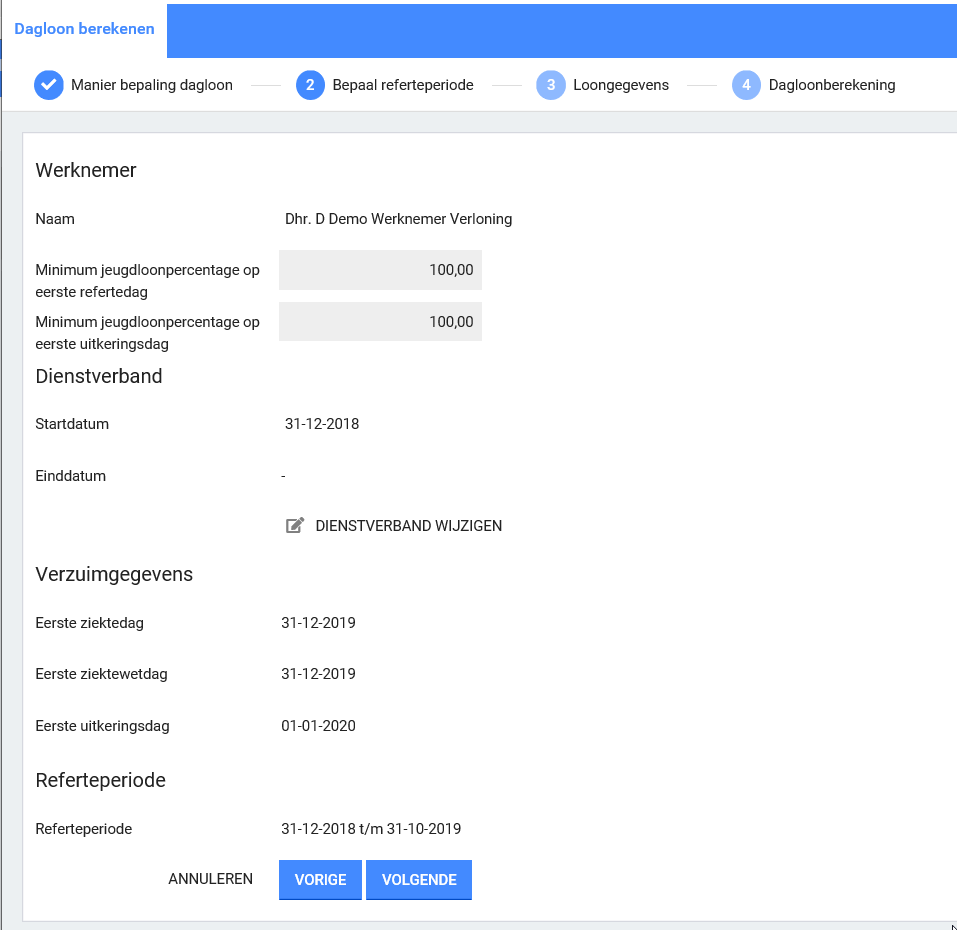
Task: Go back with the VORIGE button
Action: [320, 880]
